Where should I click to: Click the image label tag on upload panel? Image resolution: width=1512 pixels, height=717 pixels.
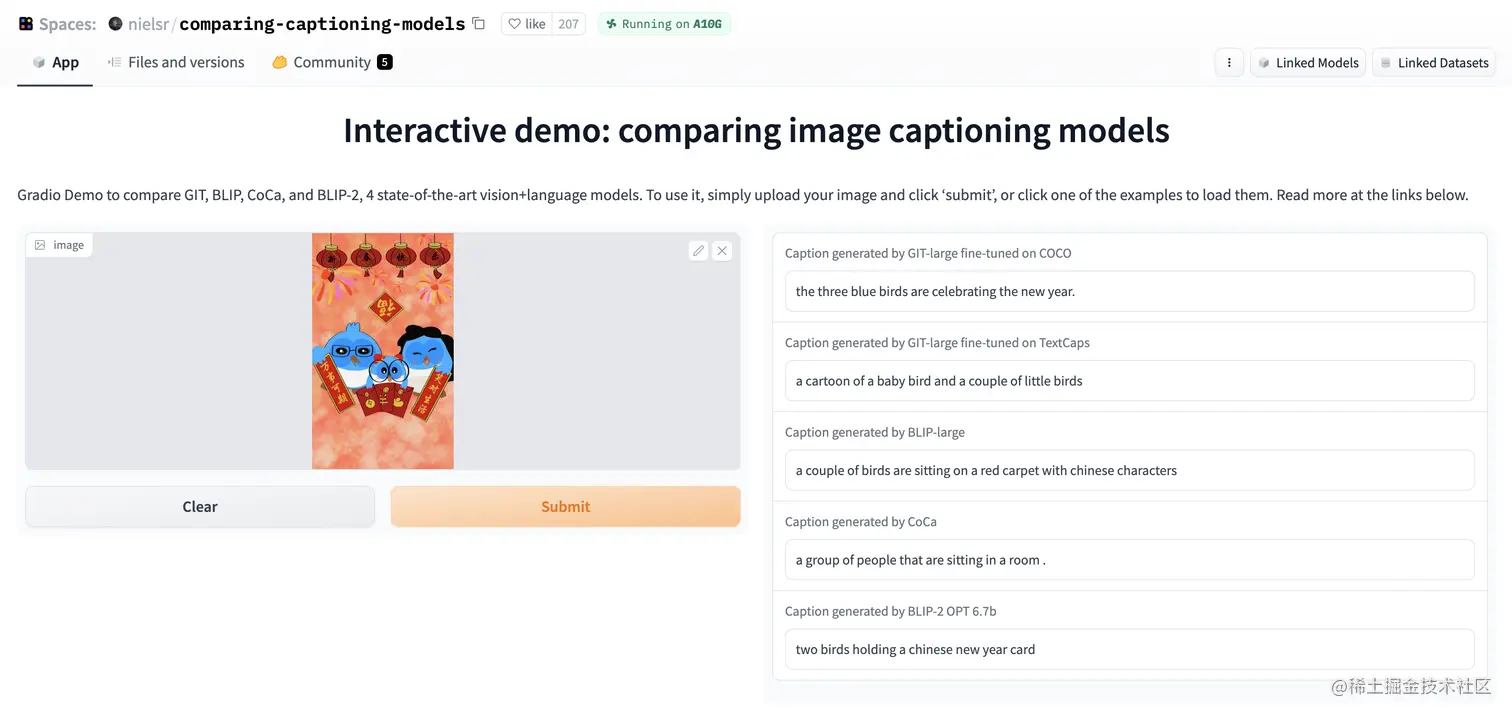click(x=59, y=245)
